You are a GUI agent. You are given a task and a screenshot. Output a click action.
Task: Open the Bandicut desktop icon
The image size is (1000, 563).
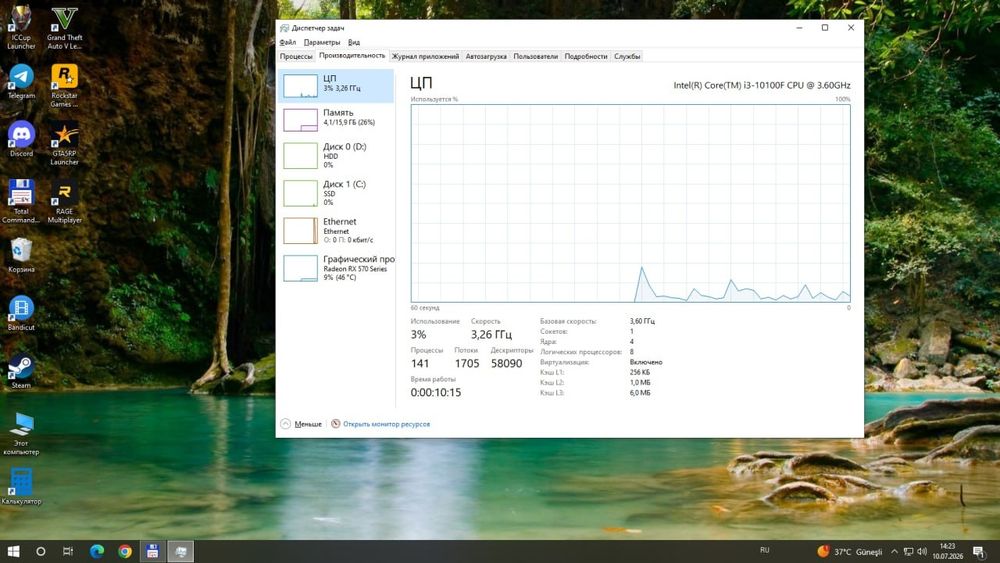point(21,313)
